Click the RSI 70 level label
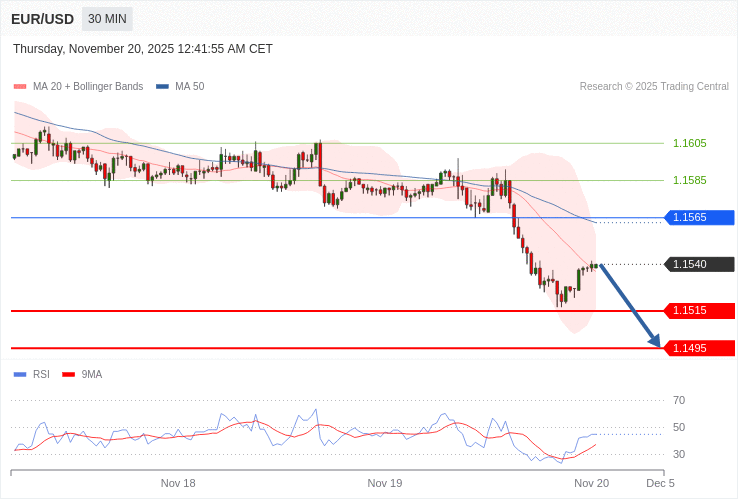Image resolution: width=738 pixels, height=500 pixels. [679, 401]
